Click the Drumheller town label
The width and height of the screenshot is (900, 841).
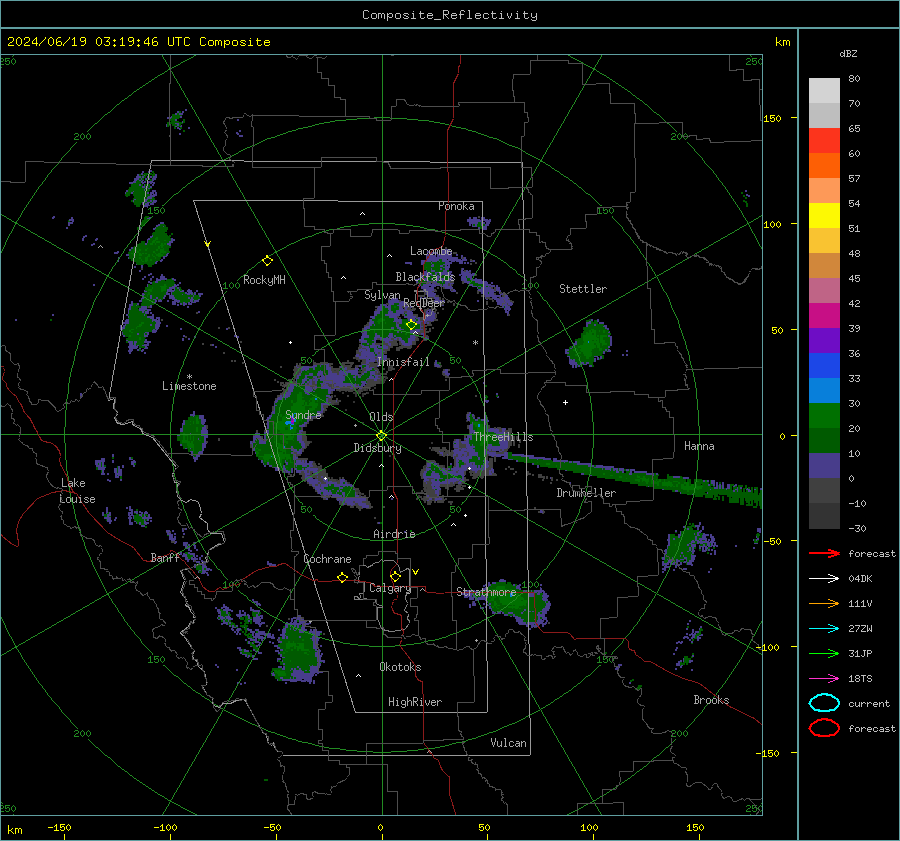coord(586,493)
